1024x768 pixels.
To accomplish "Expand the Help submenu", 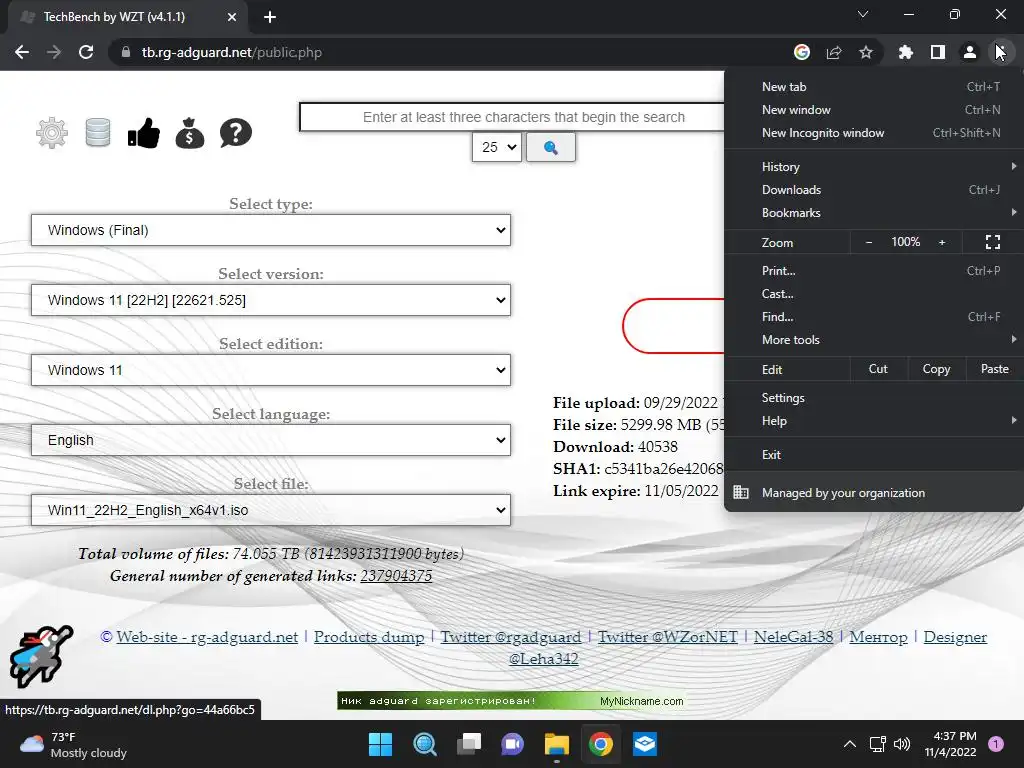I will tap(874, 421).
